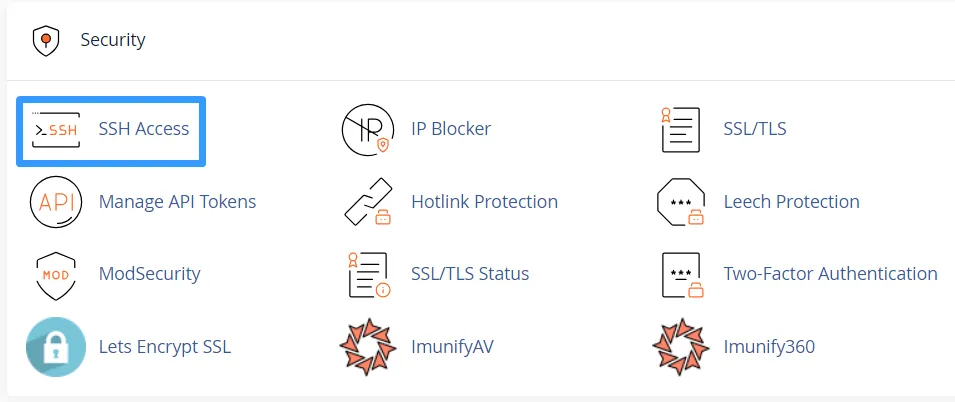
Task: Click the Two-Factor Authentication icon
Action: (x=681, y=274)
